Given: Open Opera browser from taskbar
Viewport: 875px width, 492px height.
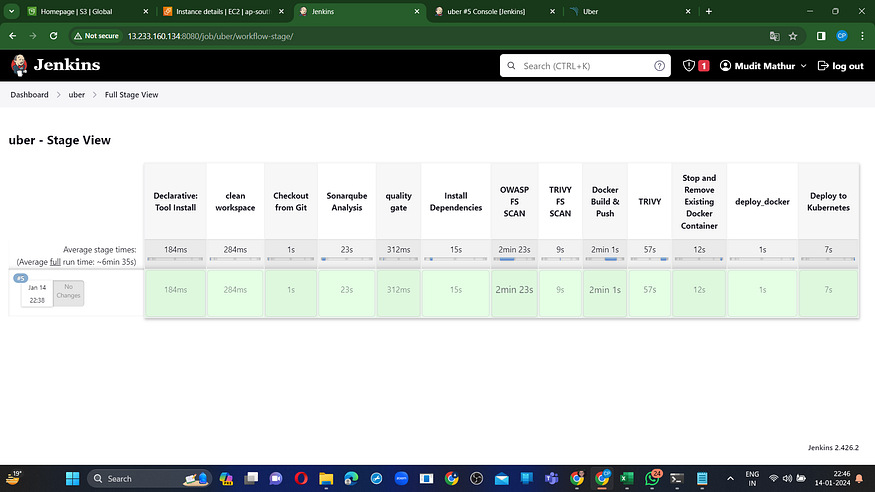Looking at the screenshot, I should point(301,479).
